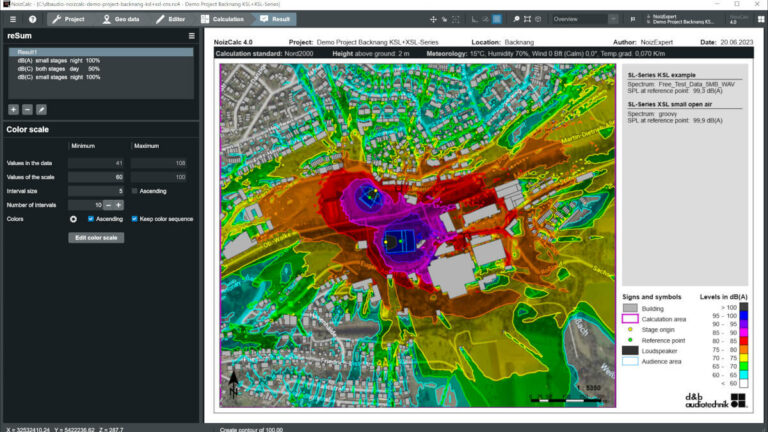Edit selected result with pencil icon

click(x=42, y=110)
